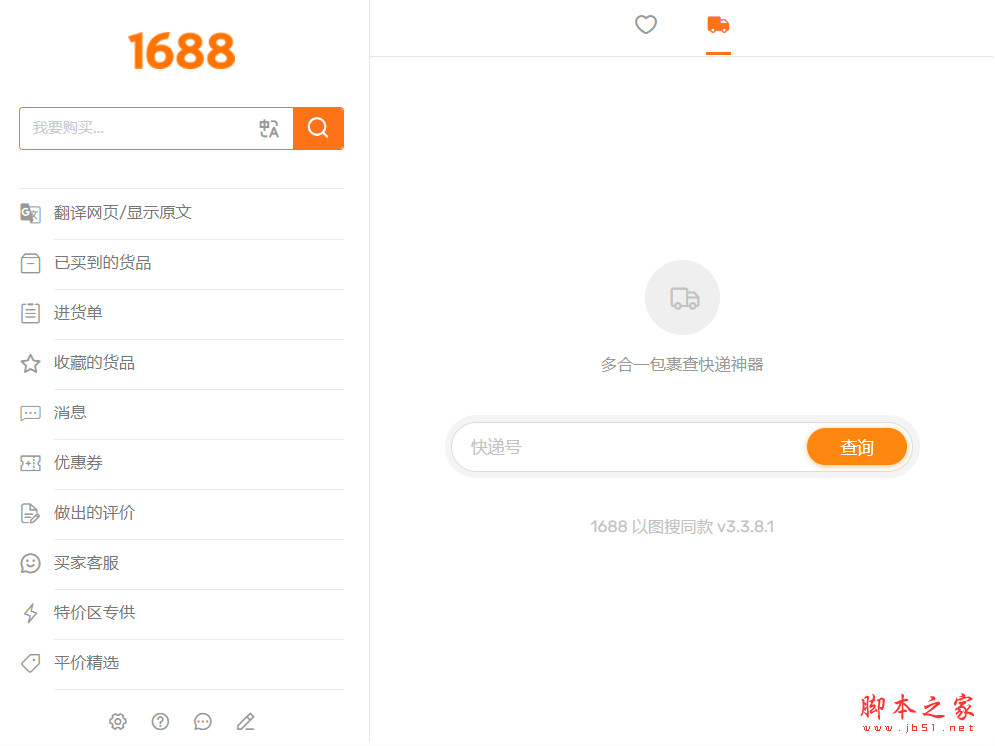Image resolution: width=995 pixels, height=746 pixels.
Task: Open the 1688 以图搜同款 v3.3.8.1 link
Action: click(682, 525)
